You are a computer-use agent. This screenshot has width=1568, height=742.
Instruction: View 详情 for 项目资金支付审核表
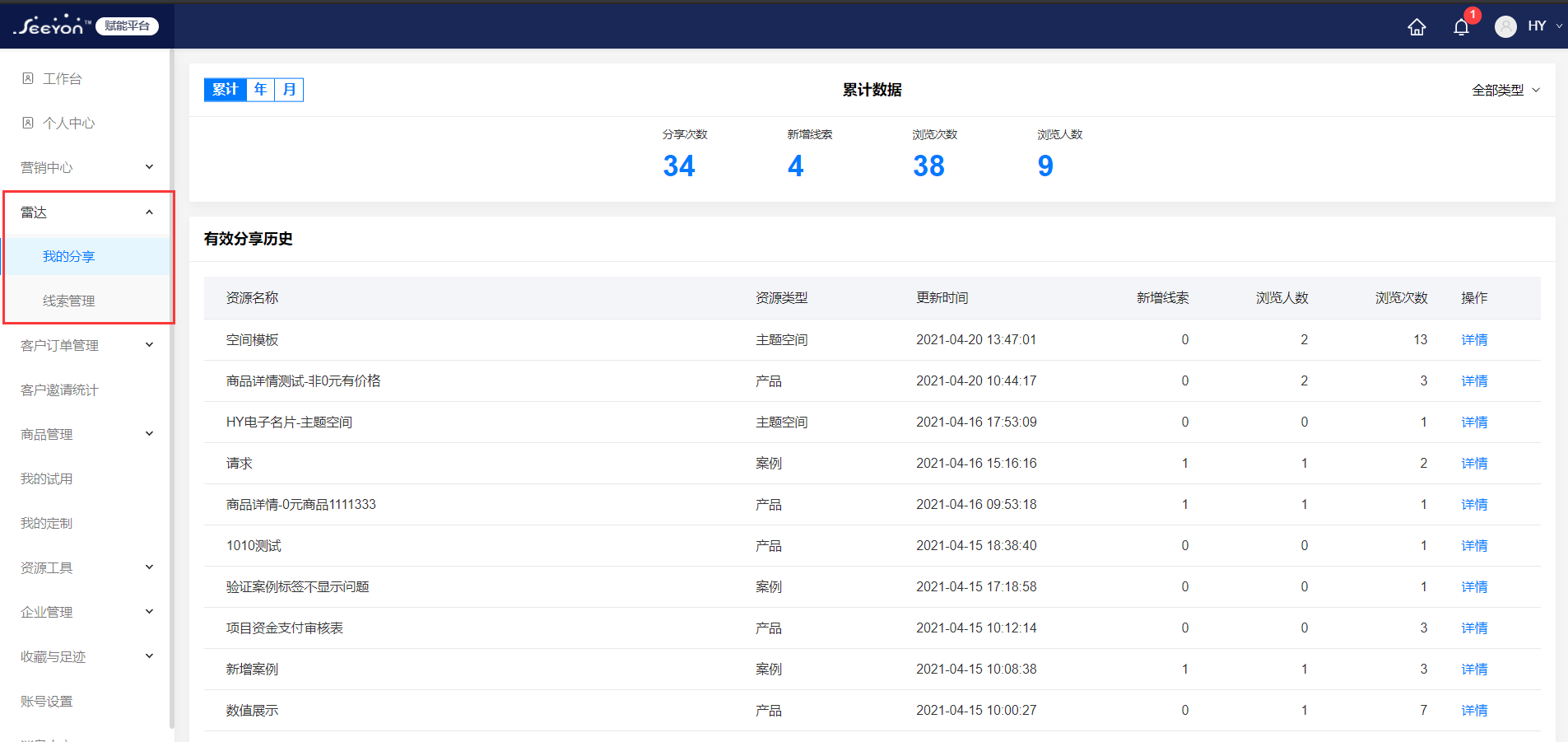click(x=1474, y=628)
